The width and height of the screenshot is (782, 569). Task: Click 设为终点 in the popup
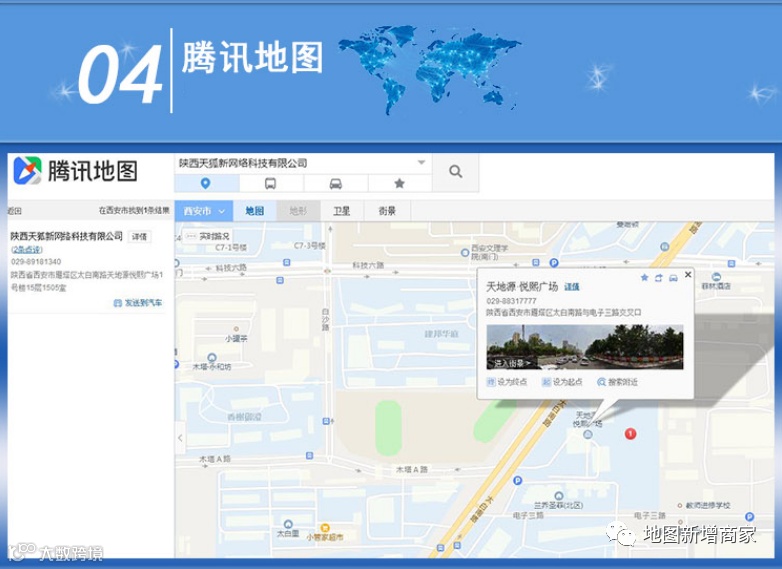(x=512, y=382)
